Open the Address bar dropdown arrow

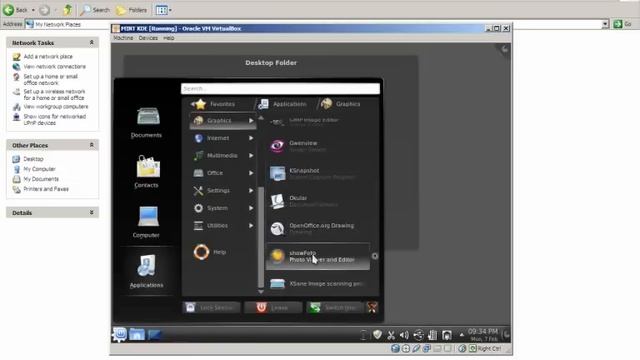click(x=605, y=24)
